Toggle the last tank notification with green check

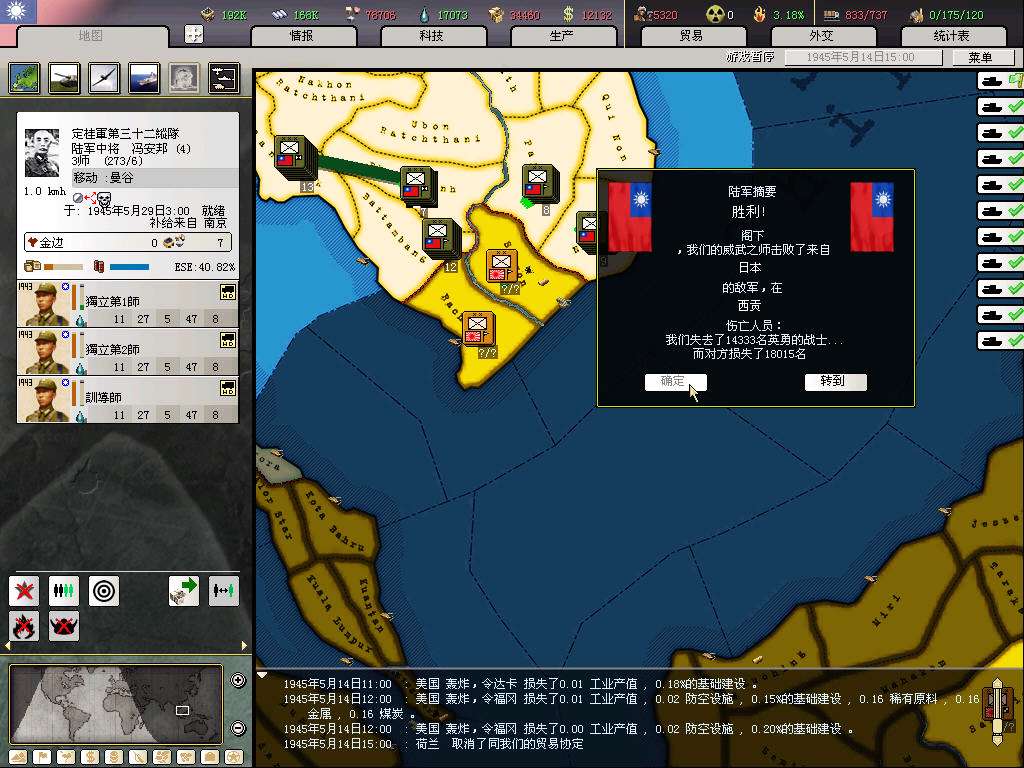pyautogui.click(x=1001, y=341)
